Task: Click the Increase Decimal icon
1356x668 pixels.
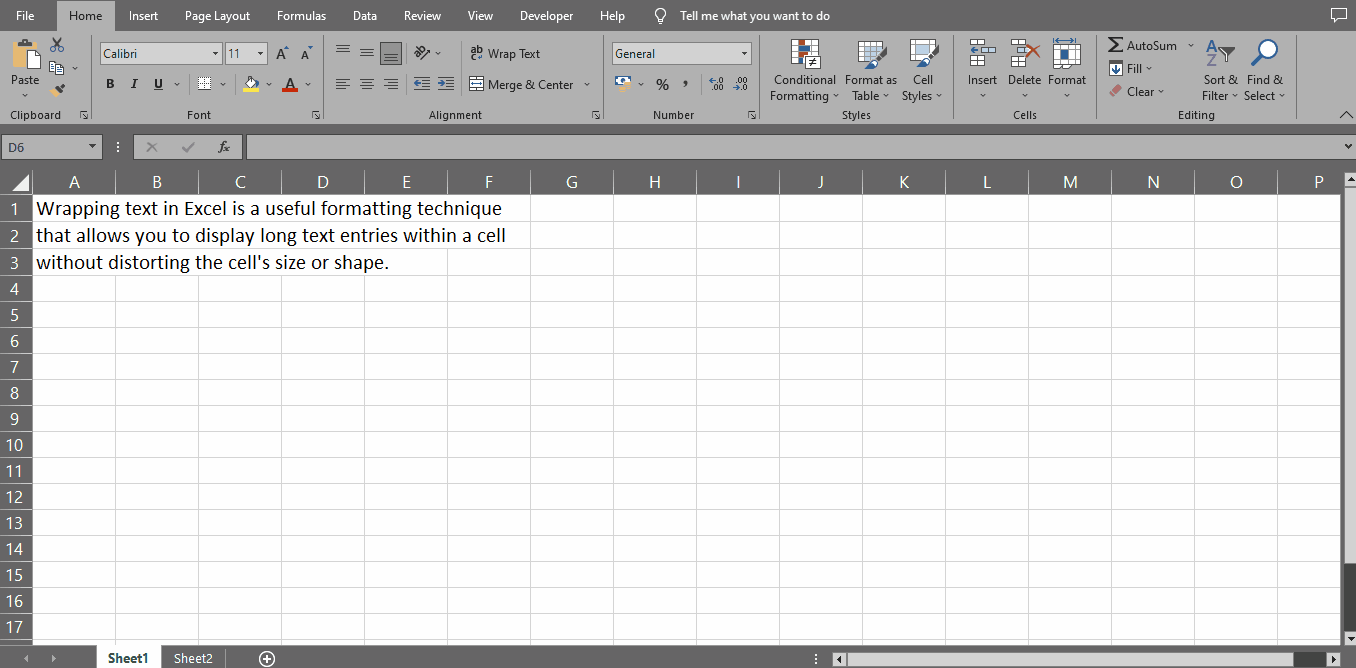Action: (x=717, y=84)
